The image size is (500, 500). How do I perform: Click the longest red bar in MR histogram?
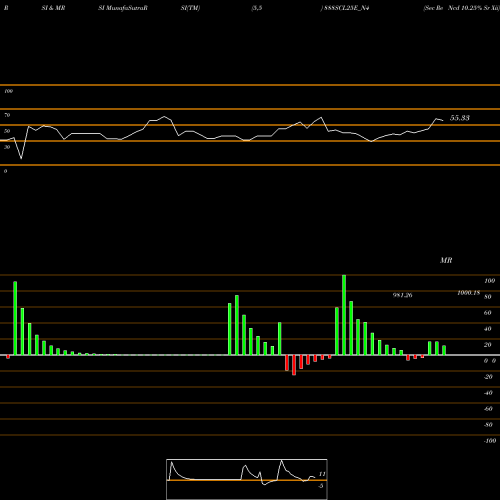click(294, 365)
